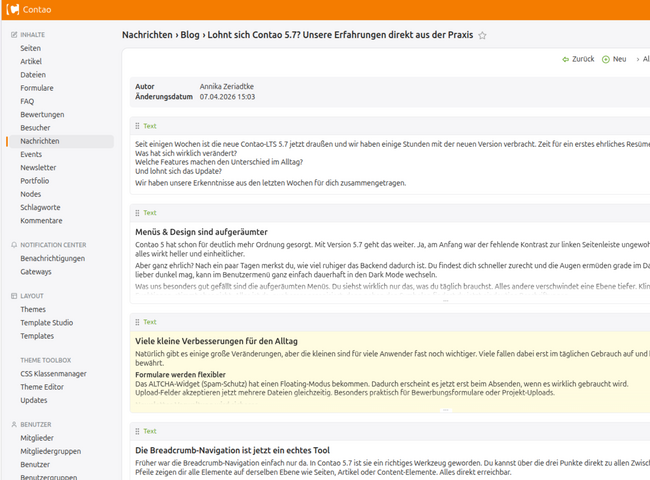
Task: Open Bewertungen module
Action: point(42,114)
